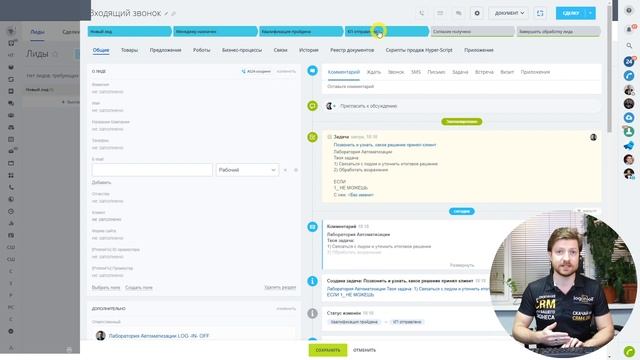Click the chat bubbles icon in lead header
Viewport: 640px width, 360px height.
(458, 13)
